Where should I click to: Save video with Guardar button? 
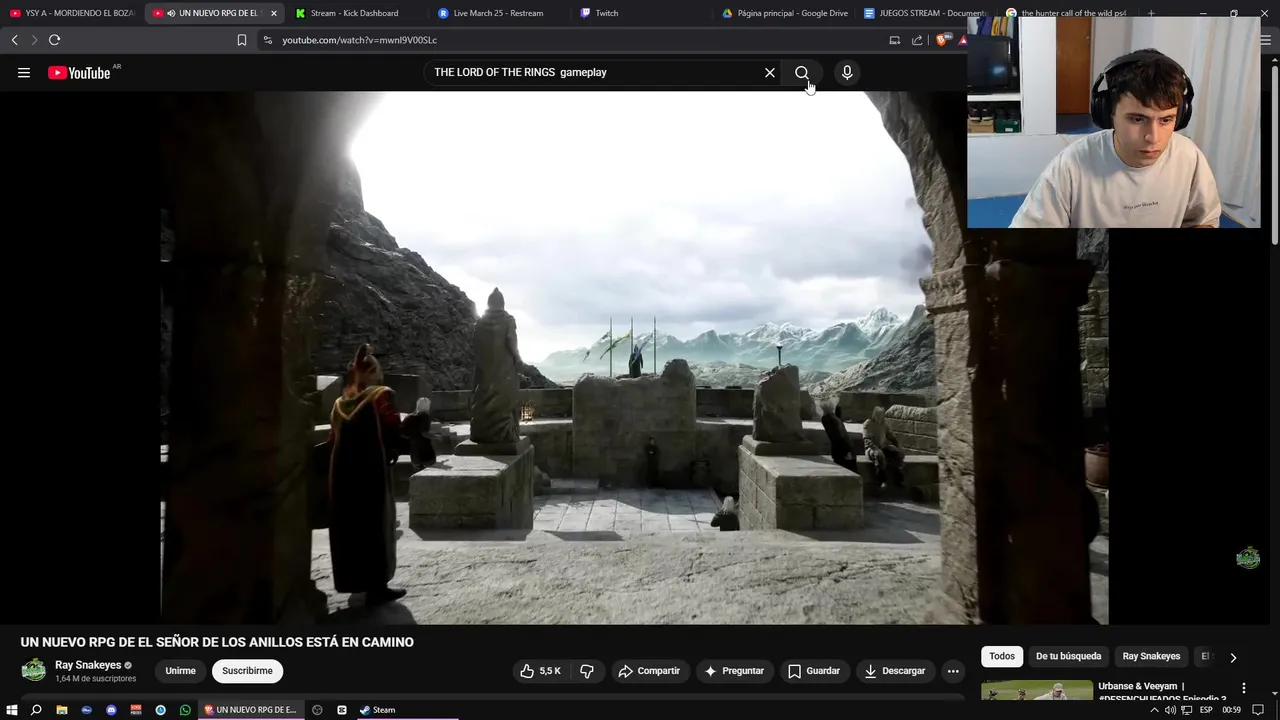(x=814, y=671)
